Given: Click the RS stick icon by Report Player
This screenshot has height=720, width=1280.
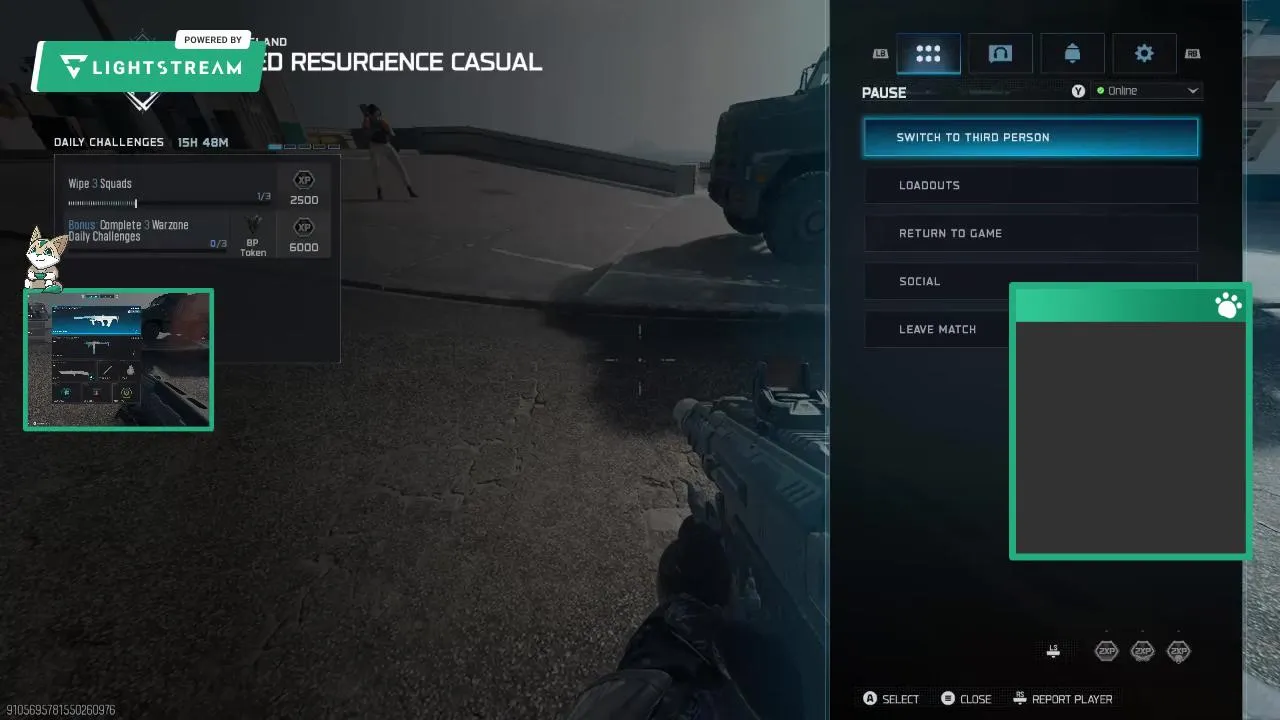Looking at the screenshot, I should click(x=1020, y=698).
